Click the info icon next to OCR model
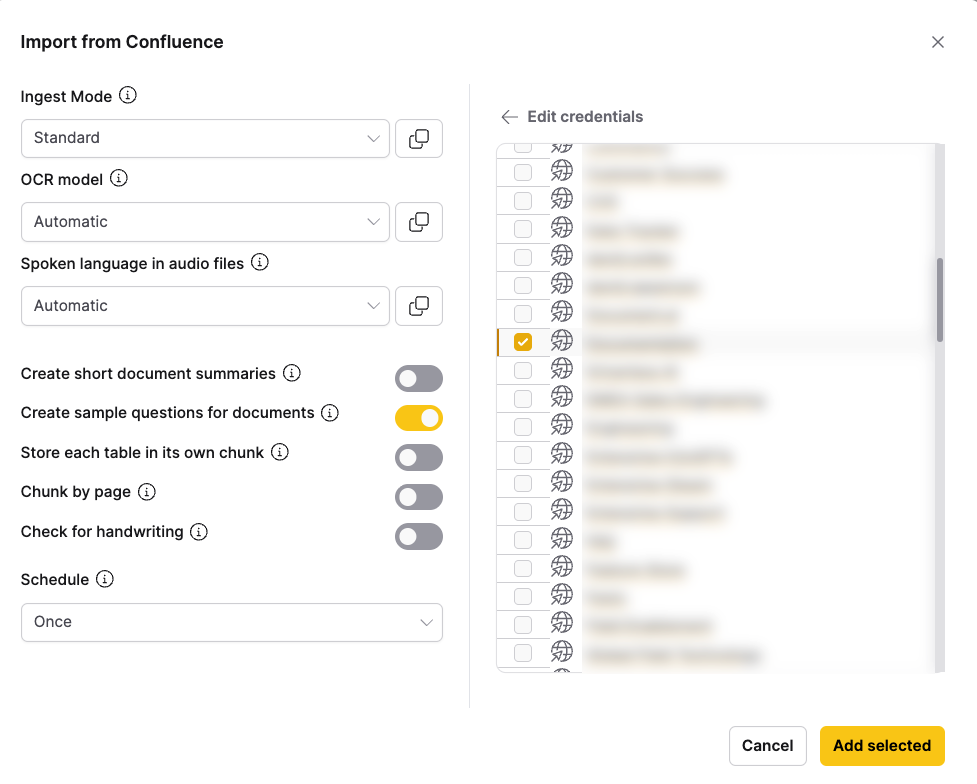Image resolution: width=977 pixels, height=784 pixels. (x=119, y=179)
